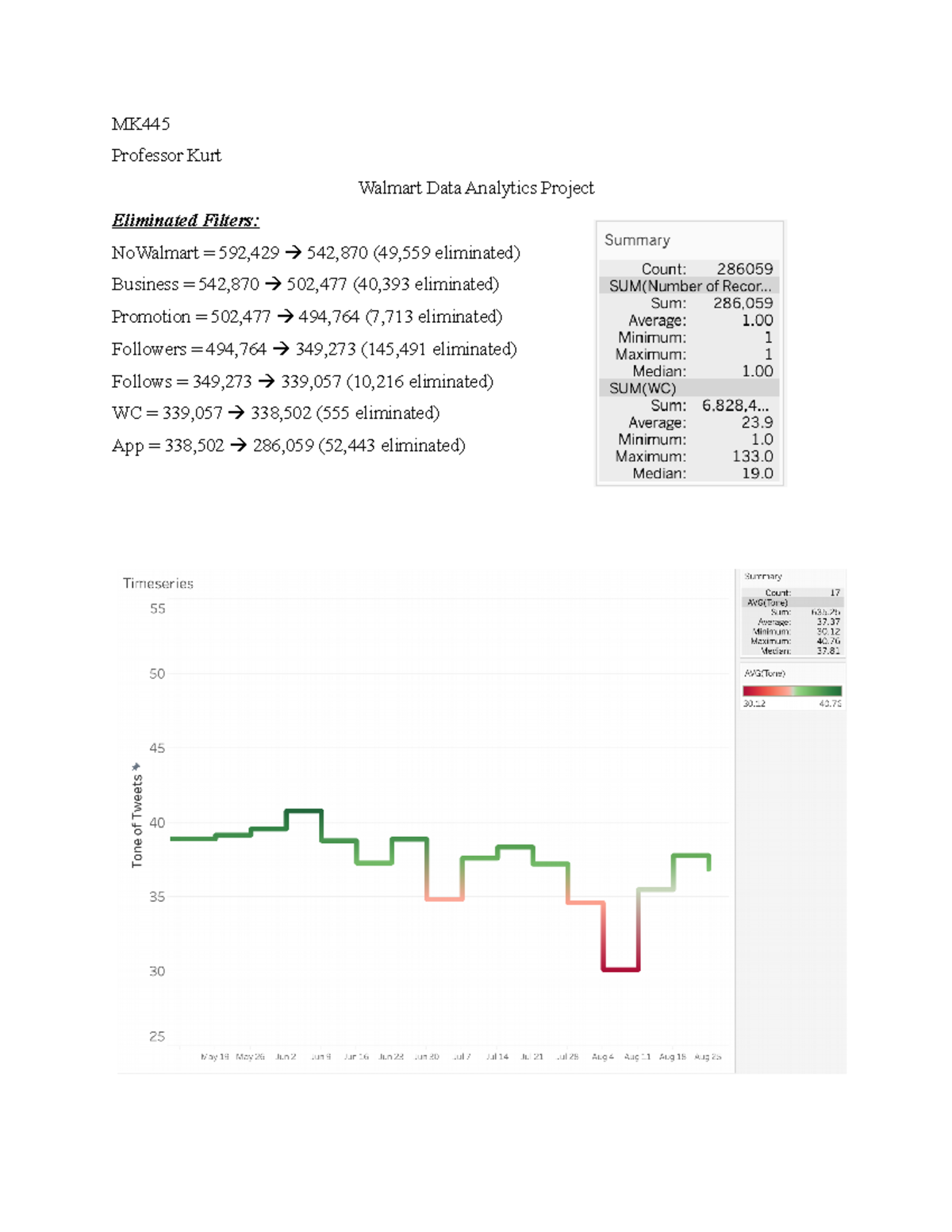Click the lowest red segment of the timeseries
Screen dimensions: 952x1232
coord(620,969)
